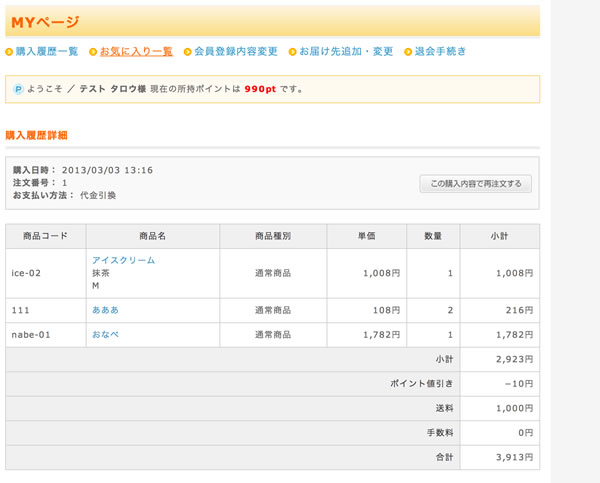
Task: Click the 商品名 column header
Action: (153, 236)
